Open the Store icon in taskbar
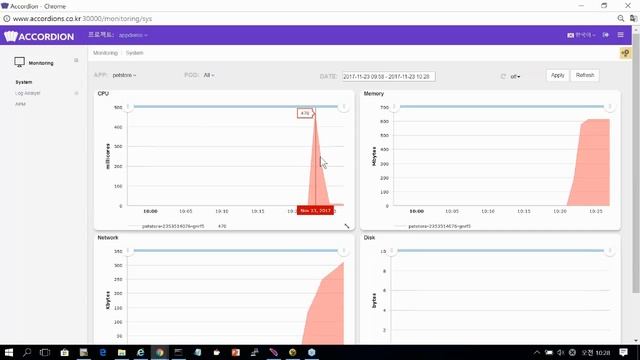 (x=64, y=353)
